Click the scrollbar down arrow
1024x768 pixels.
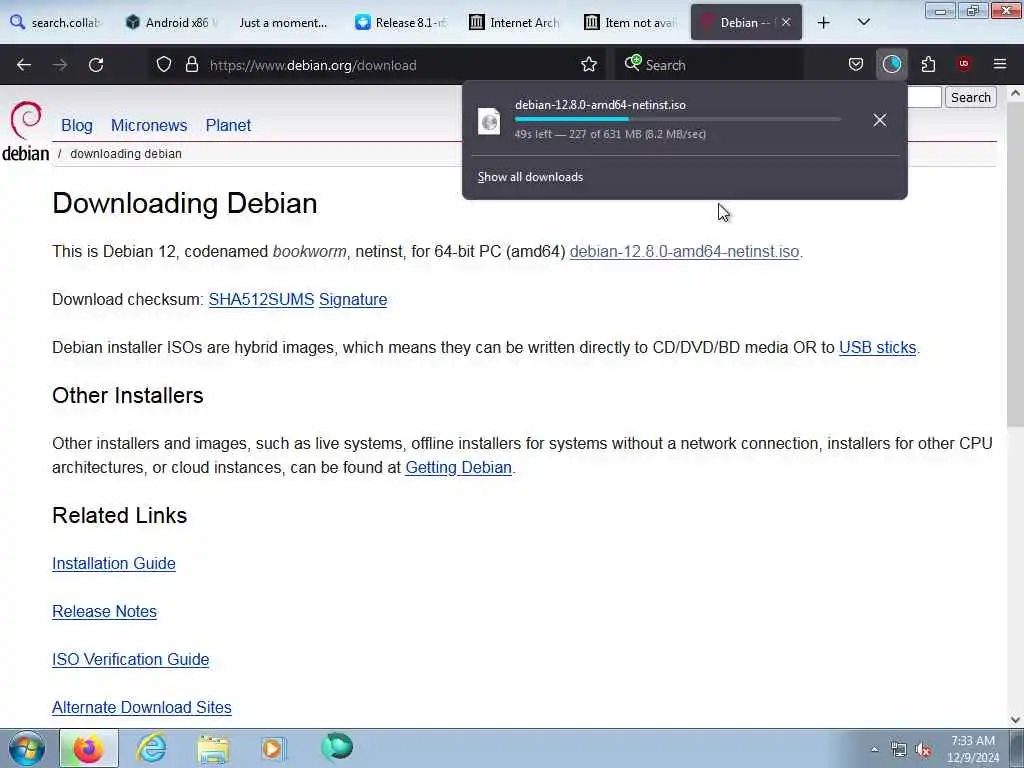pyautogui.click(x=1015, y=720)
